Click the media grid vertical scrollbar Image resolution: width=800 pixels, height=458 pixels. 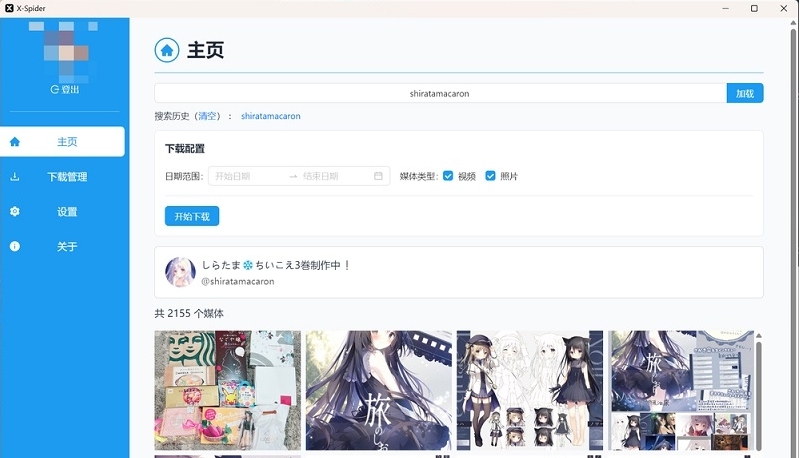tap(759, 396)
